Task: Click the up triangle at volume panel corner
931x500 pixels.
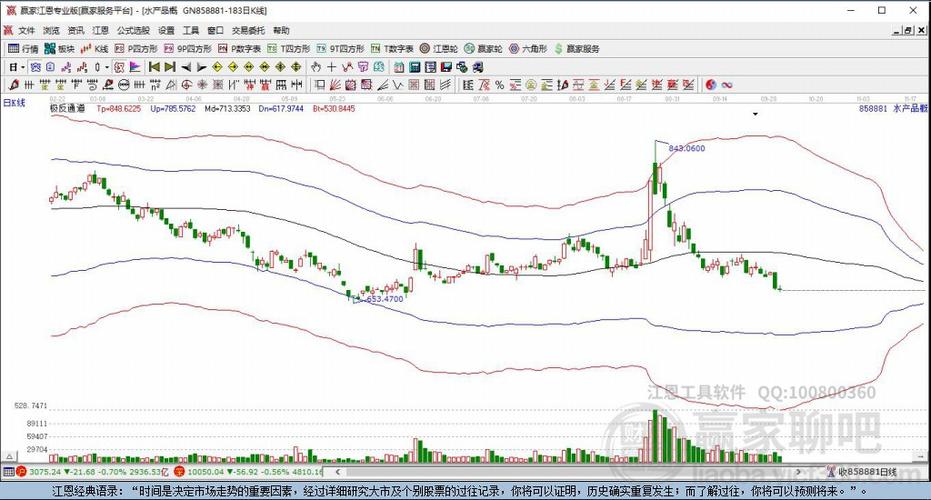Action: click(9, 457)
